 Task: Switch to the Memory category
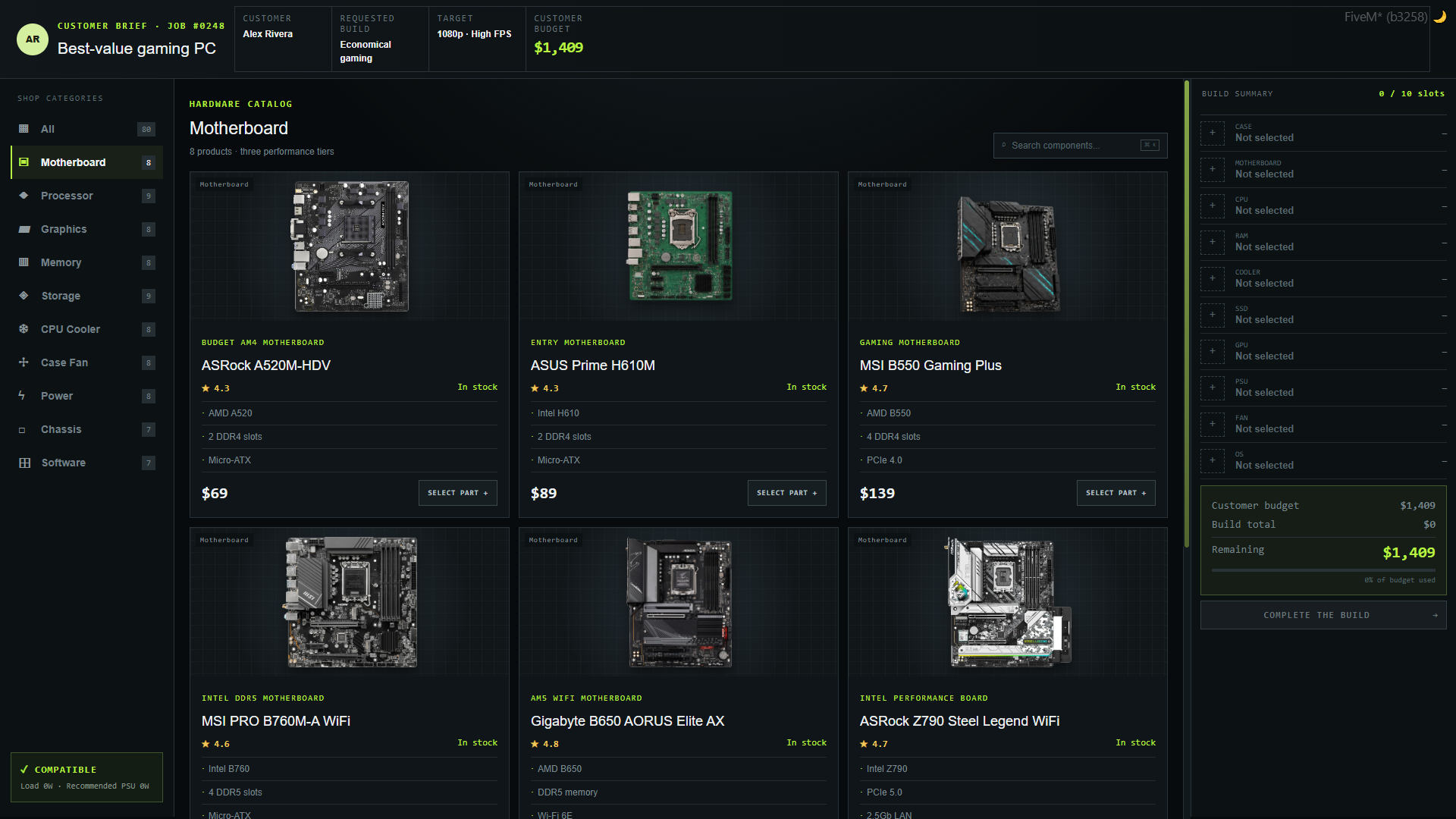86,262
